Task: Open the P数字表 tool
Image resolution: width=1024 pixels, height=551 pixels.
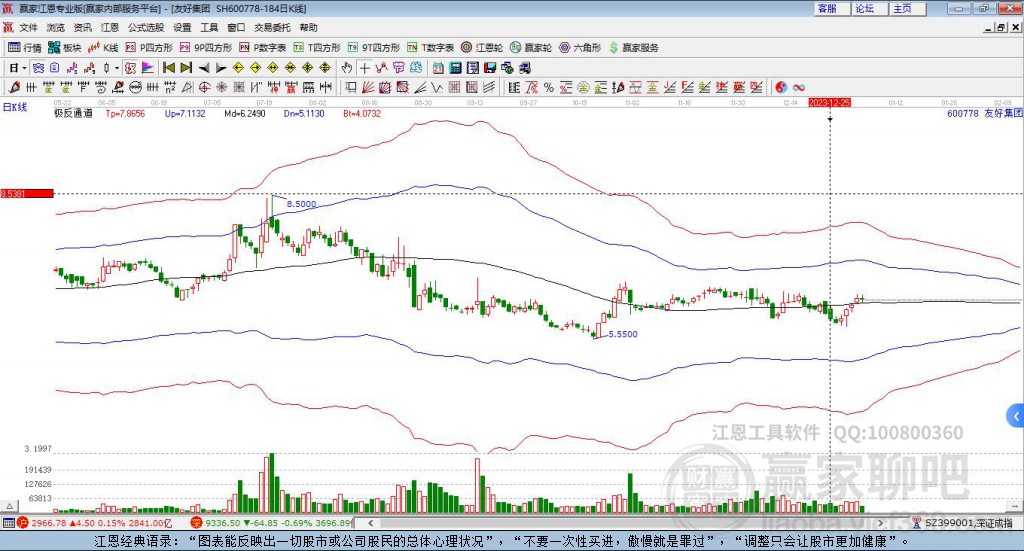Action: coord(263,48)
